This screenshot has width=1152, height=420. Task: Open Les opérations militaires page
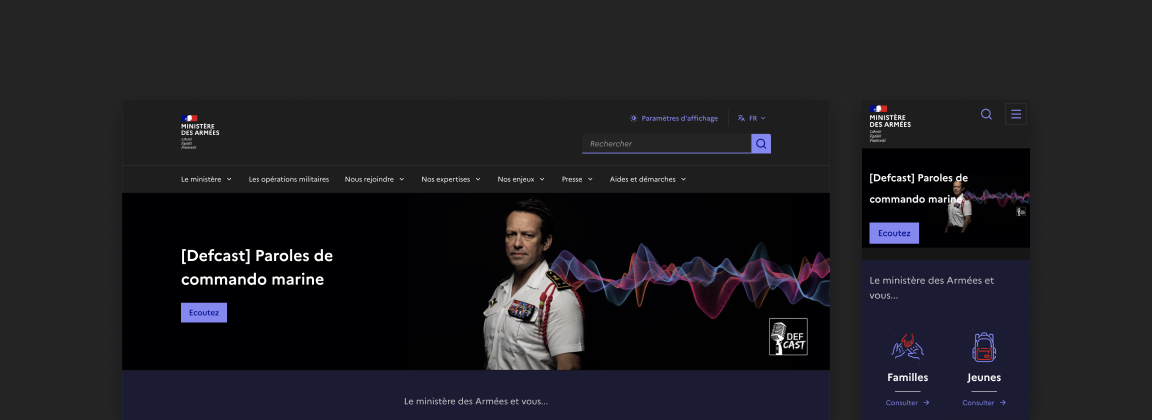[x=288, y=179]
